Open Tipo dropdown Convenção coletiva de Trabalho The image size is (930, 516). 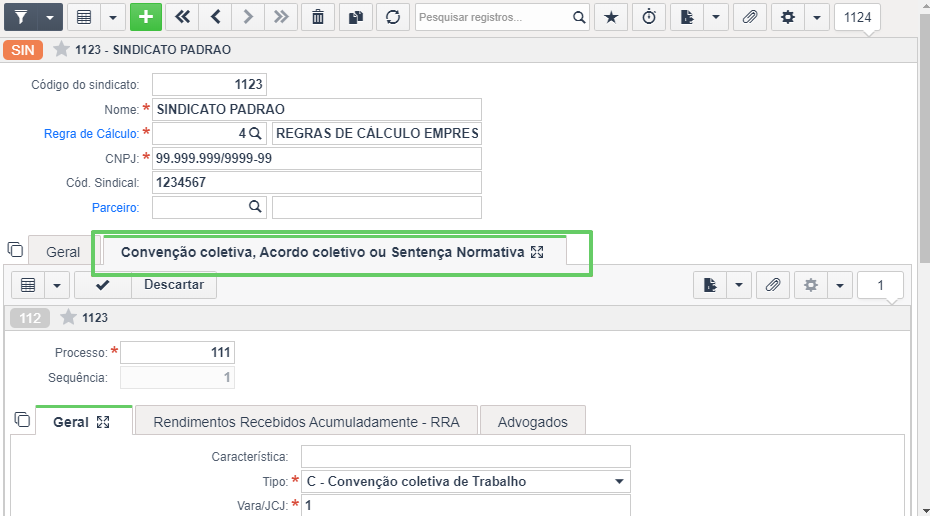[466, 482]
